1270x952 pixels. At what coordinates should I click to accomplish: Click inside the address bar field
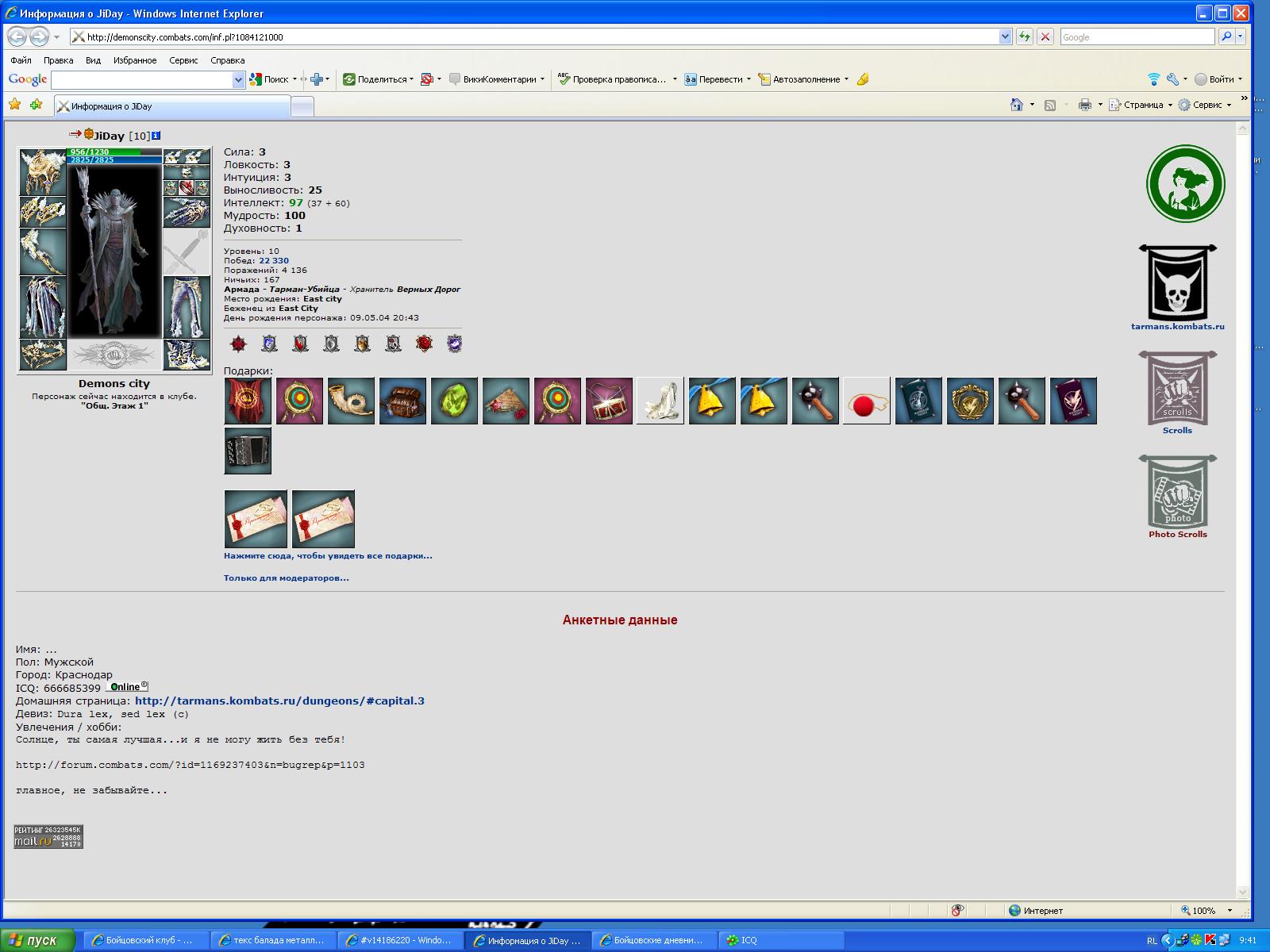(x=533, y=36)
